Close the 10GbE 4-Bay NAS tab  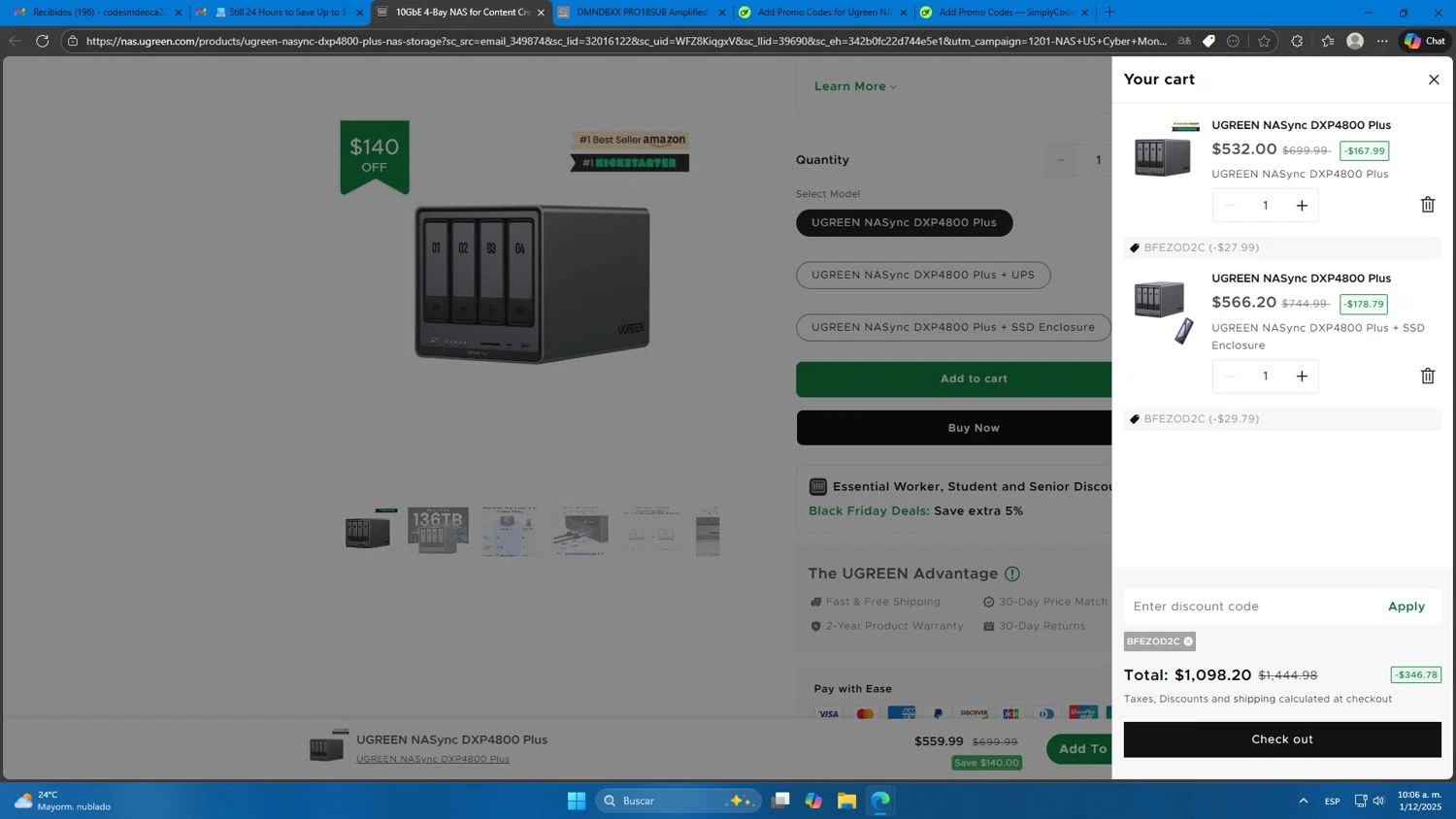click(542, 13)
